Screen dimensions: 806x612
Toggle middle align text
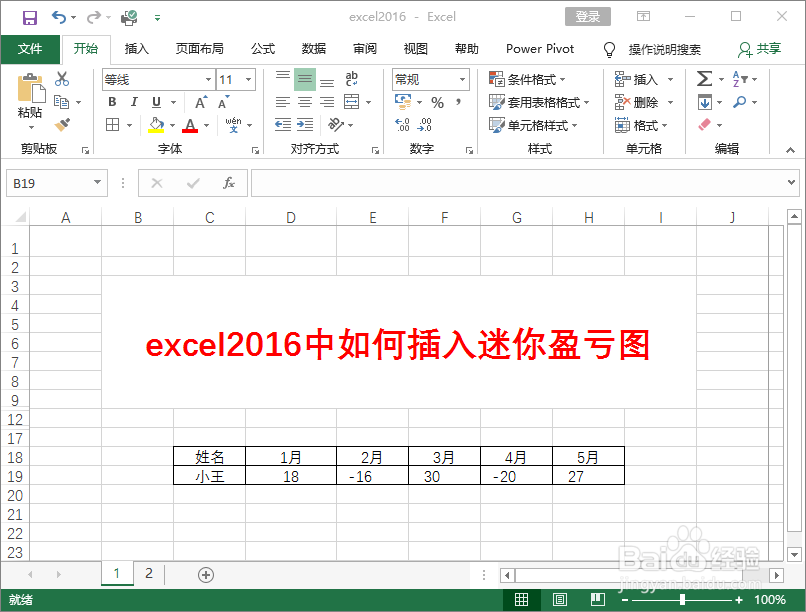tap(305, 79)
